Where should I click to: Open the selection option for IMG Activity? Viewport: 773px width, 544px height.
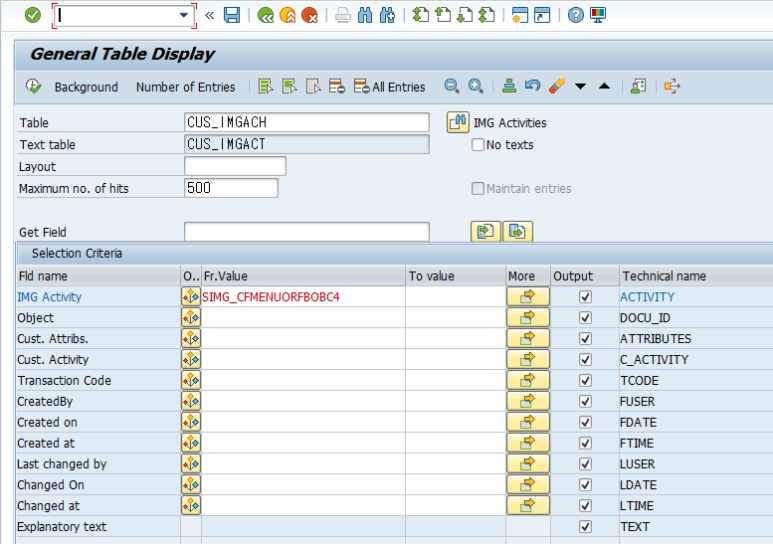[x=191, y=297]
